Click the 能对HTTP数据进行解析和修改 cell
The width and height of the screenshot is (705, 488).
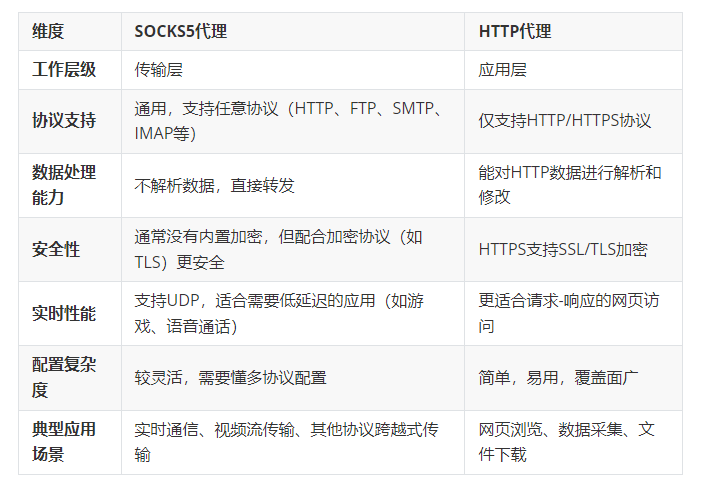[570, 185]
